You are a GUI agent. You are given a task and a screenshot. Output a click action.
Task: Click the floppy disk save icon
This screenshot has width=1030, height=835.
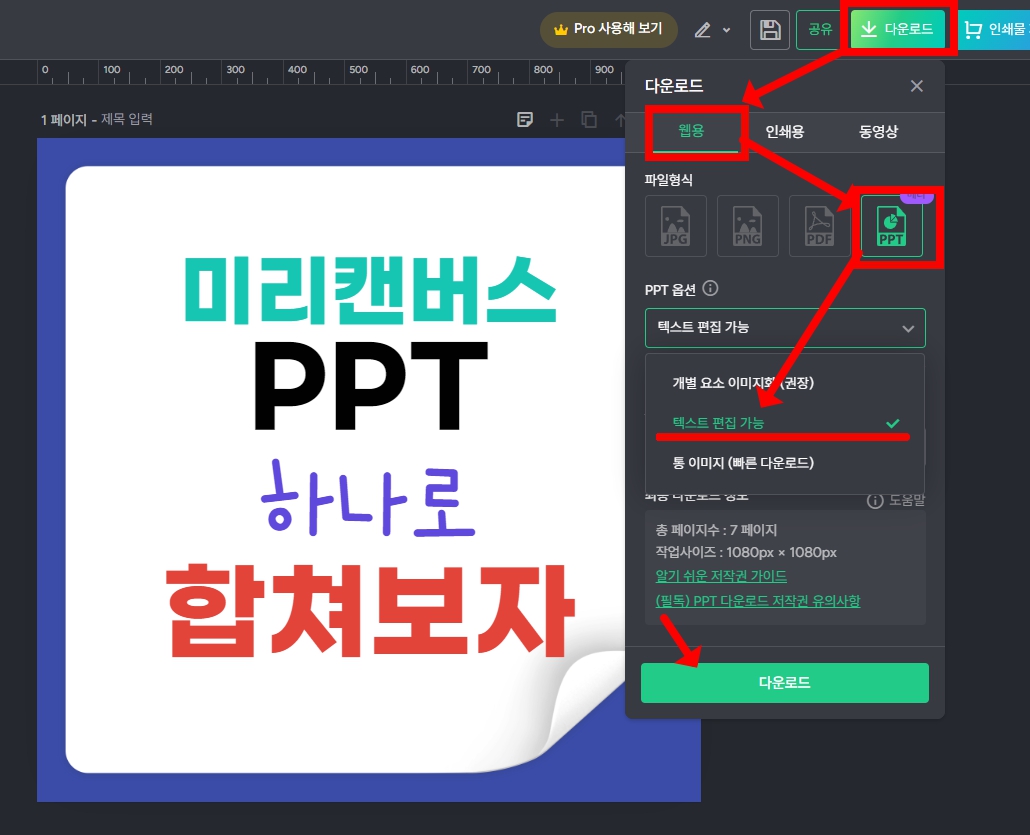(768, 30)
